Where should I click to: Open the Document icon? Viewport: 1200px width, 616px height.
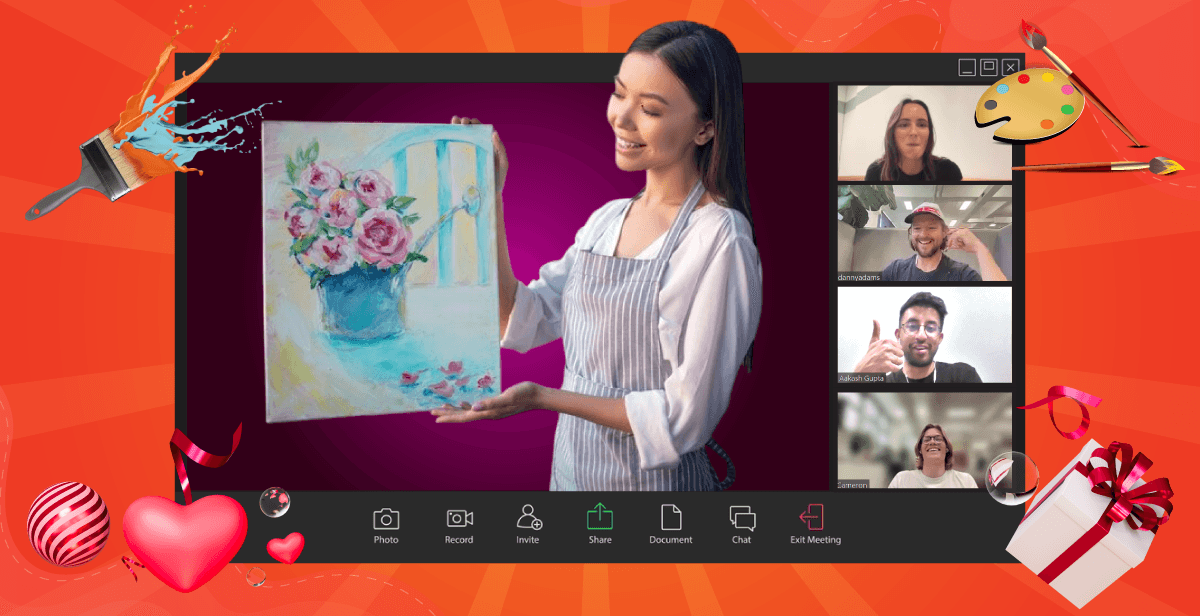point(671,517)
